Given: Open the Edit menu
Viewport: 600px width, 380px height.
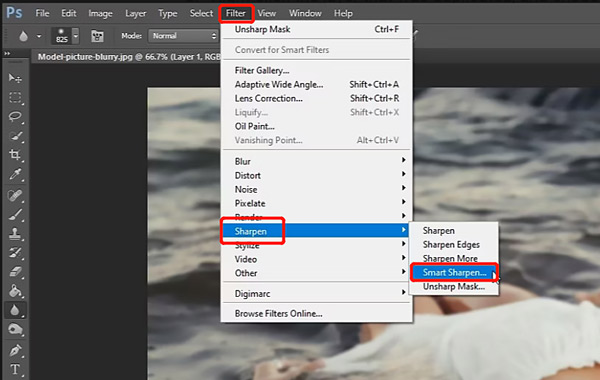Looking at the screenshot, I should [x=68, y=13].
